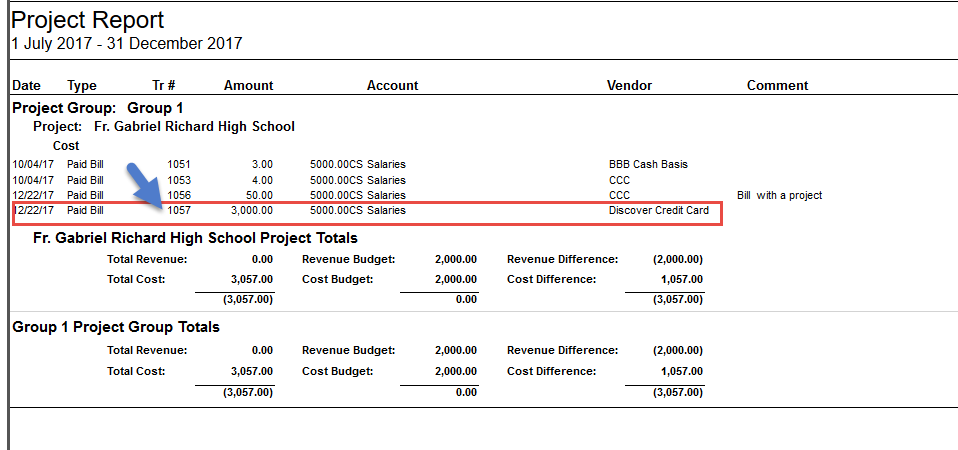Click the 10/04/17 date in row 1051

33,164
